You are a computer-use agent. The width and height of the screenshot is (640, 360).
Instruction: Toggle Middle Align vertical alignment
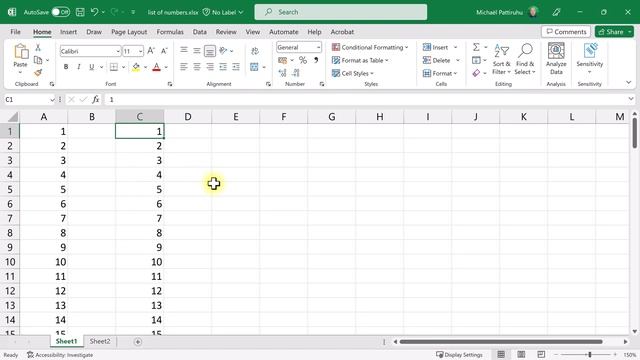click(197, 51)
